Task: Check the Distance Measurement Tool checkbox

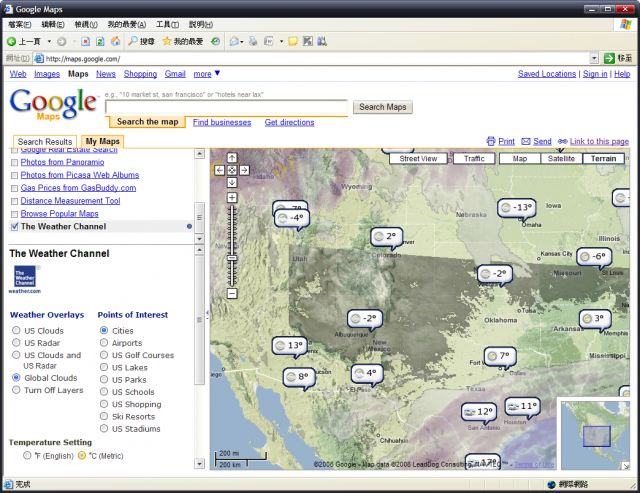Action: tap(15, 201)
